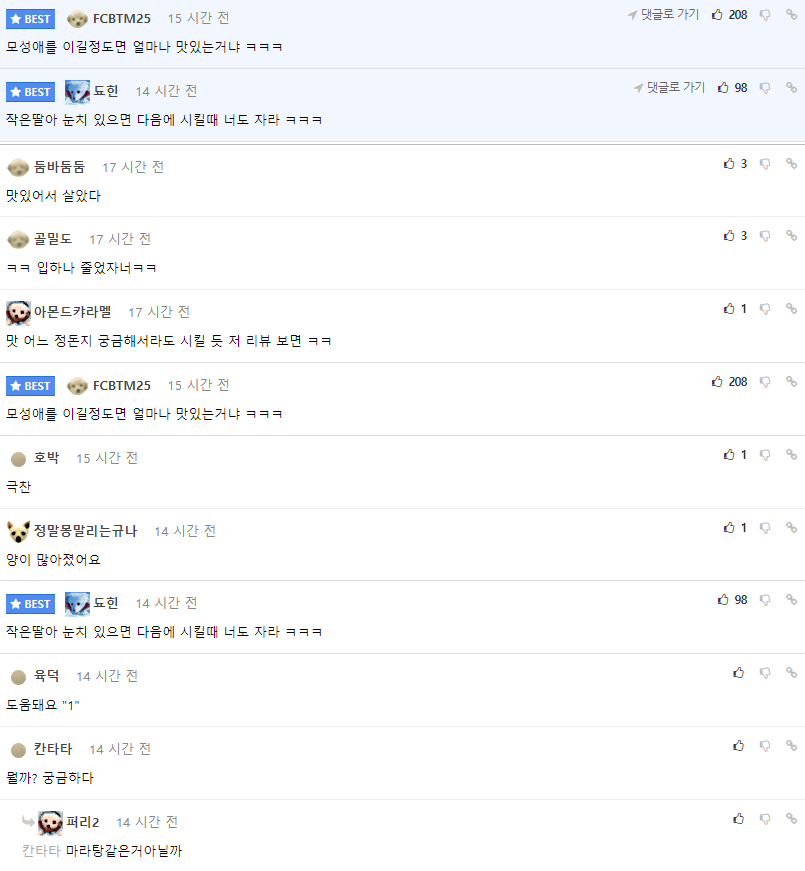This screenshot has width=805, height=871.
Task: Click 댓글로 가기 on 됴힌's best comment
Action: (669, 87)
